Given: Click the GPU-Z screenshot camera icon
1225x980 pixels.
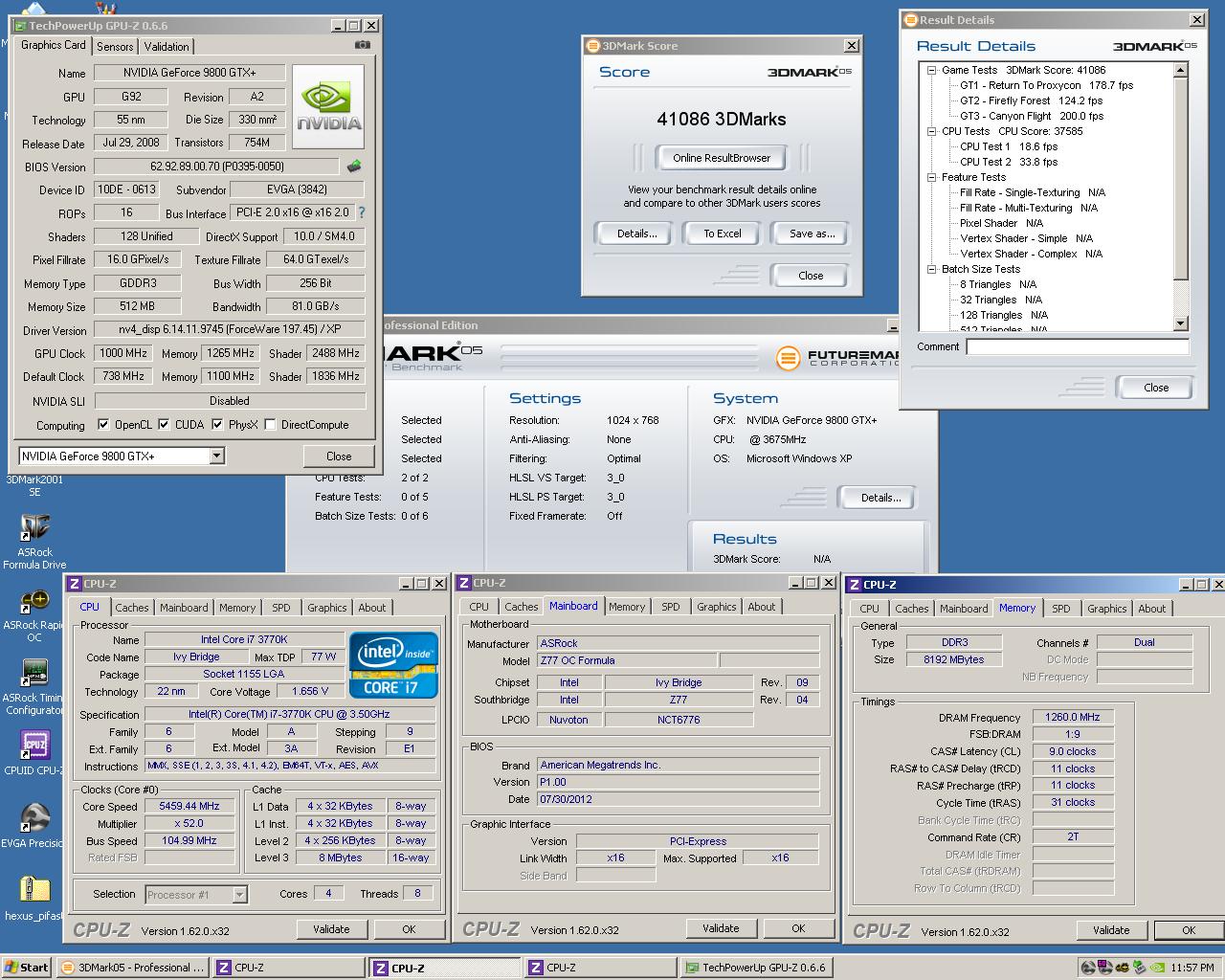Looking at the screenshot, I should [x=362, y=45].
